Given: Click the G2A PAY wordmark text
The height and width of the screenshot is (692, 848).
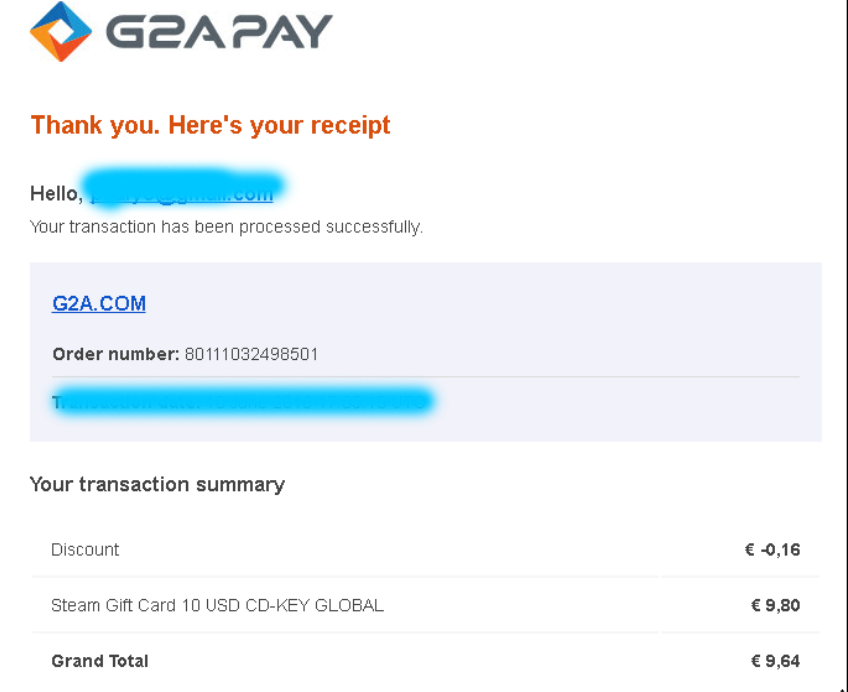Looking at the screenshot, I should [x=219, y=31].
